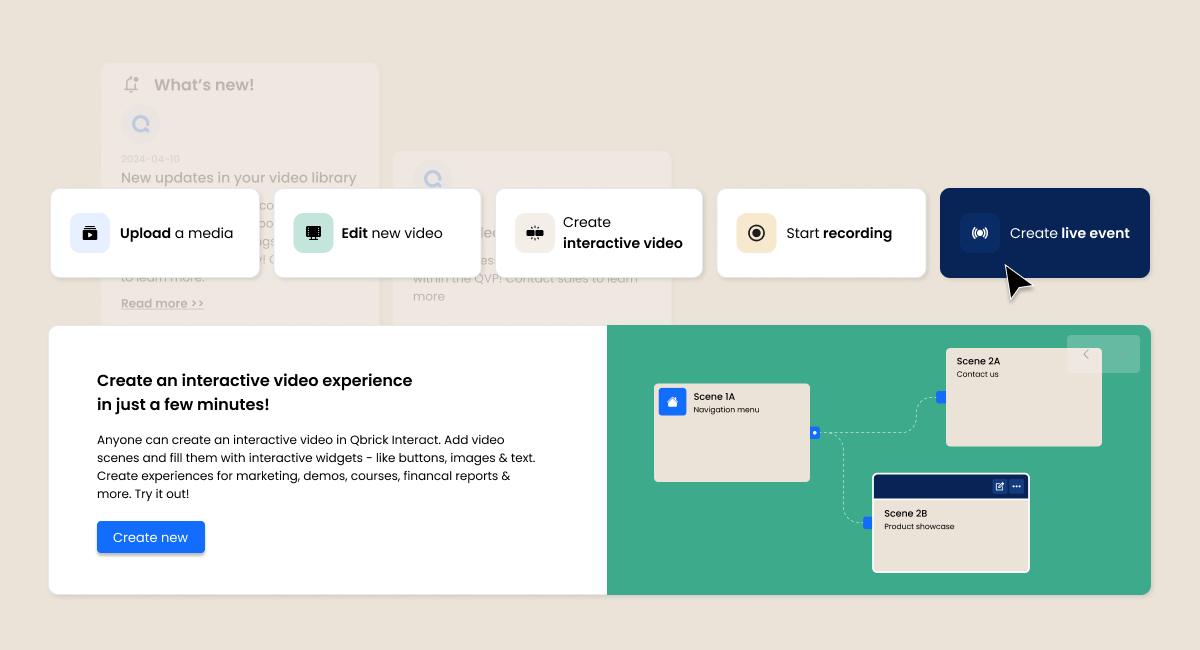
Task: Select the Create interactive video widget icon
Action: pyautogui.click(x=536, y=232)
